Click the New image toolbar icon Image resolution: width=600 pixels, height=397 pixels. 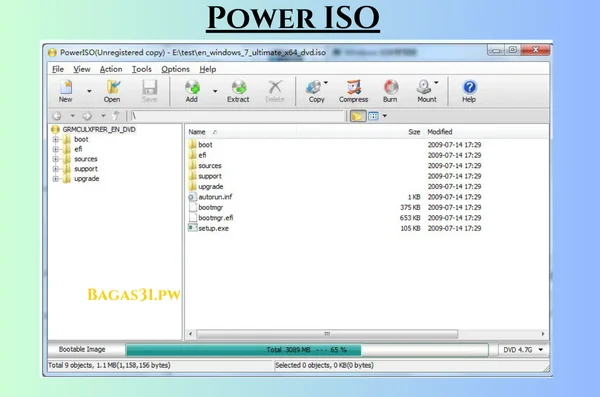pyautogui.click(x=66, y=91)
